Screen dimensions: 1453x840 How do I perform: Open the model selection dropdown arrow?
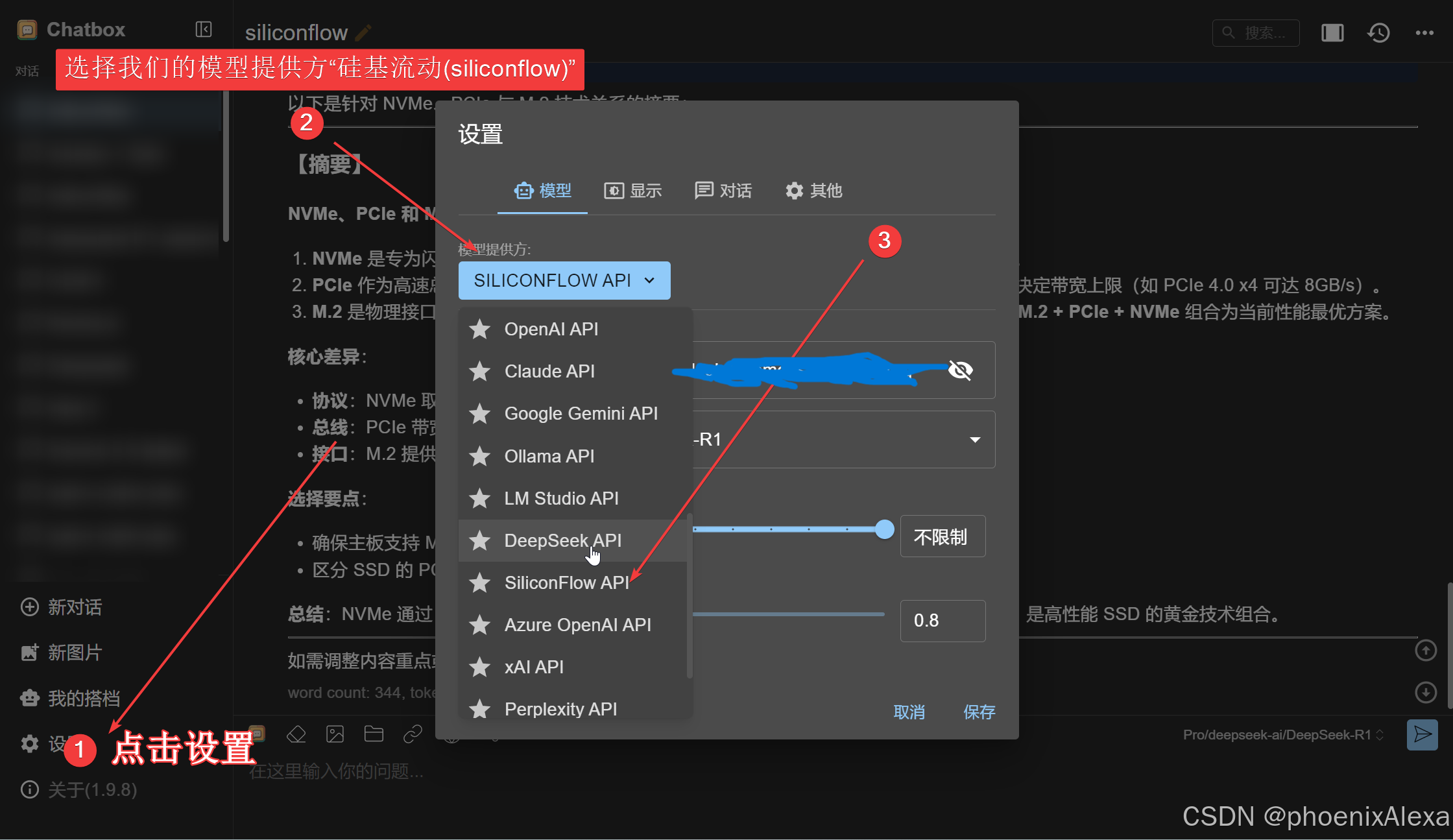[x=974, y=440]
